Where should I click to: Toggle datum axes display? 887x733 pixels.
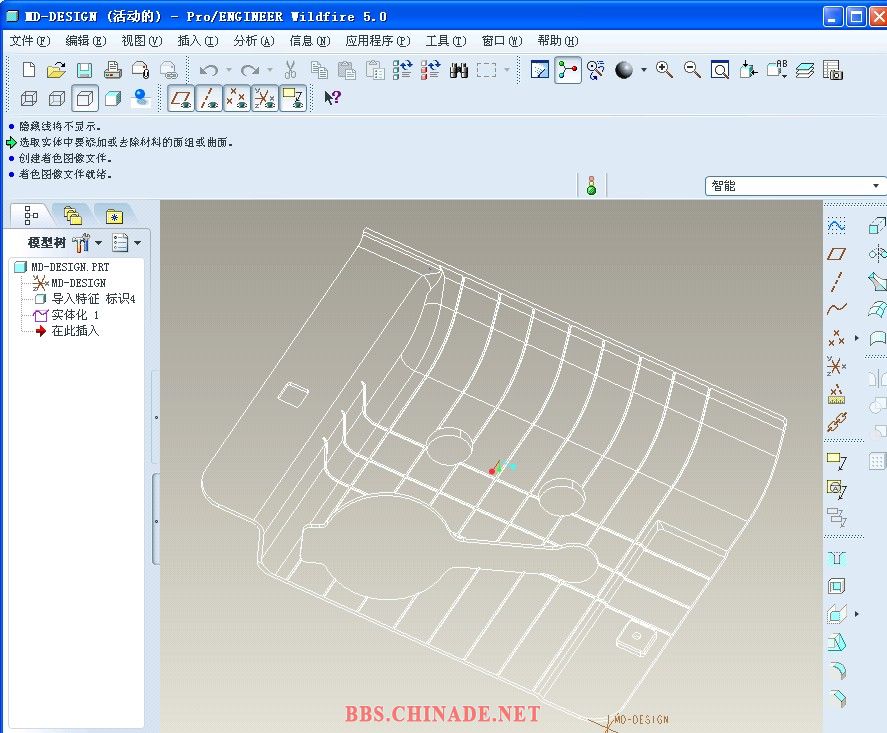pyautogui.click(x=209, y=98)
